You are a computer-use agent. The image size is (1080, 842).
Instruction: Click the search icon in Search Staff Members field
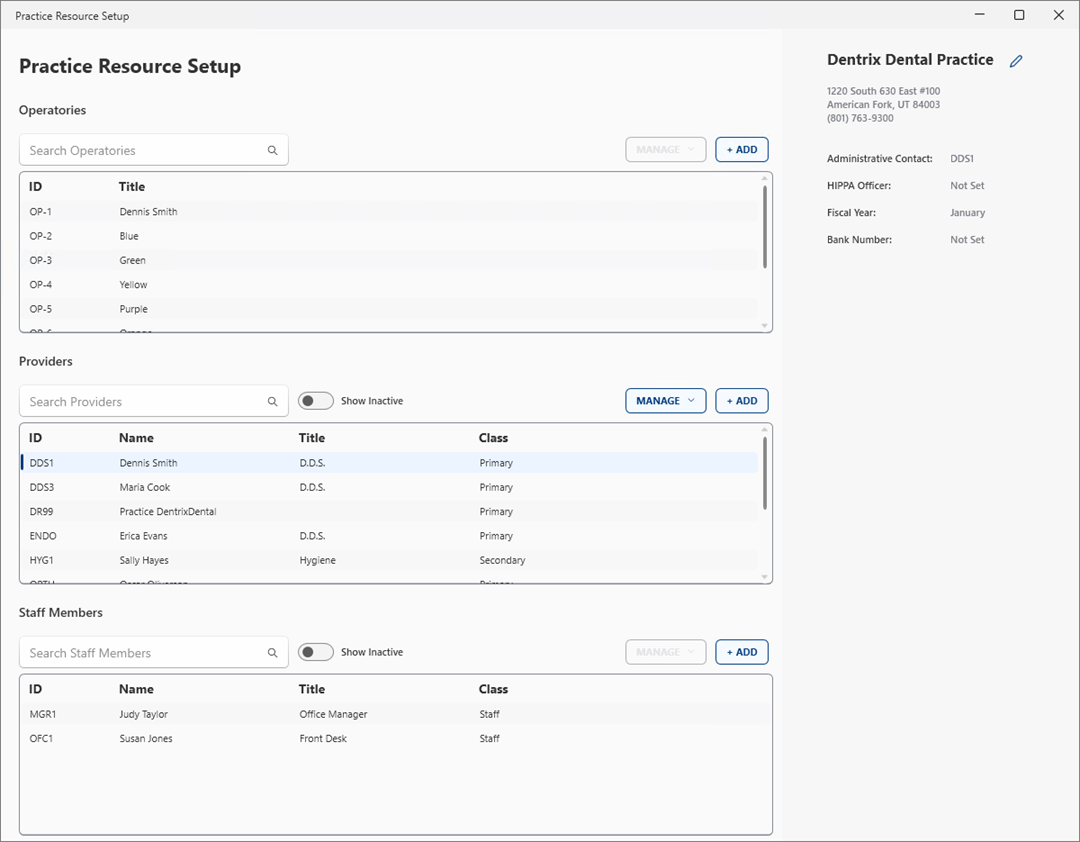click(x=272, y=651)
